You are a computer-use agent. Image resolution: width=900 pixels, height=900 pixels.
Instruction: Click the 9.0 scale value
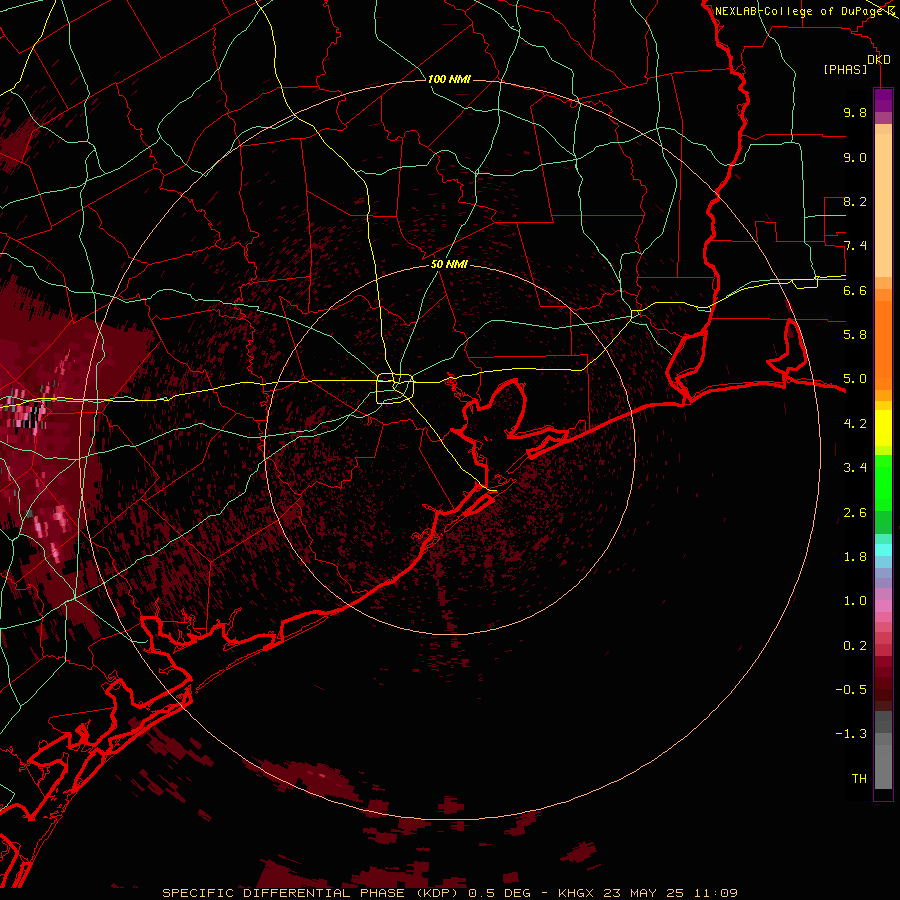pyautogui.click(x=855, y=157)
